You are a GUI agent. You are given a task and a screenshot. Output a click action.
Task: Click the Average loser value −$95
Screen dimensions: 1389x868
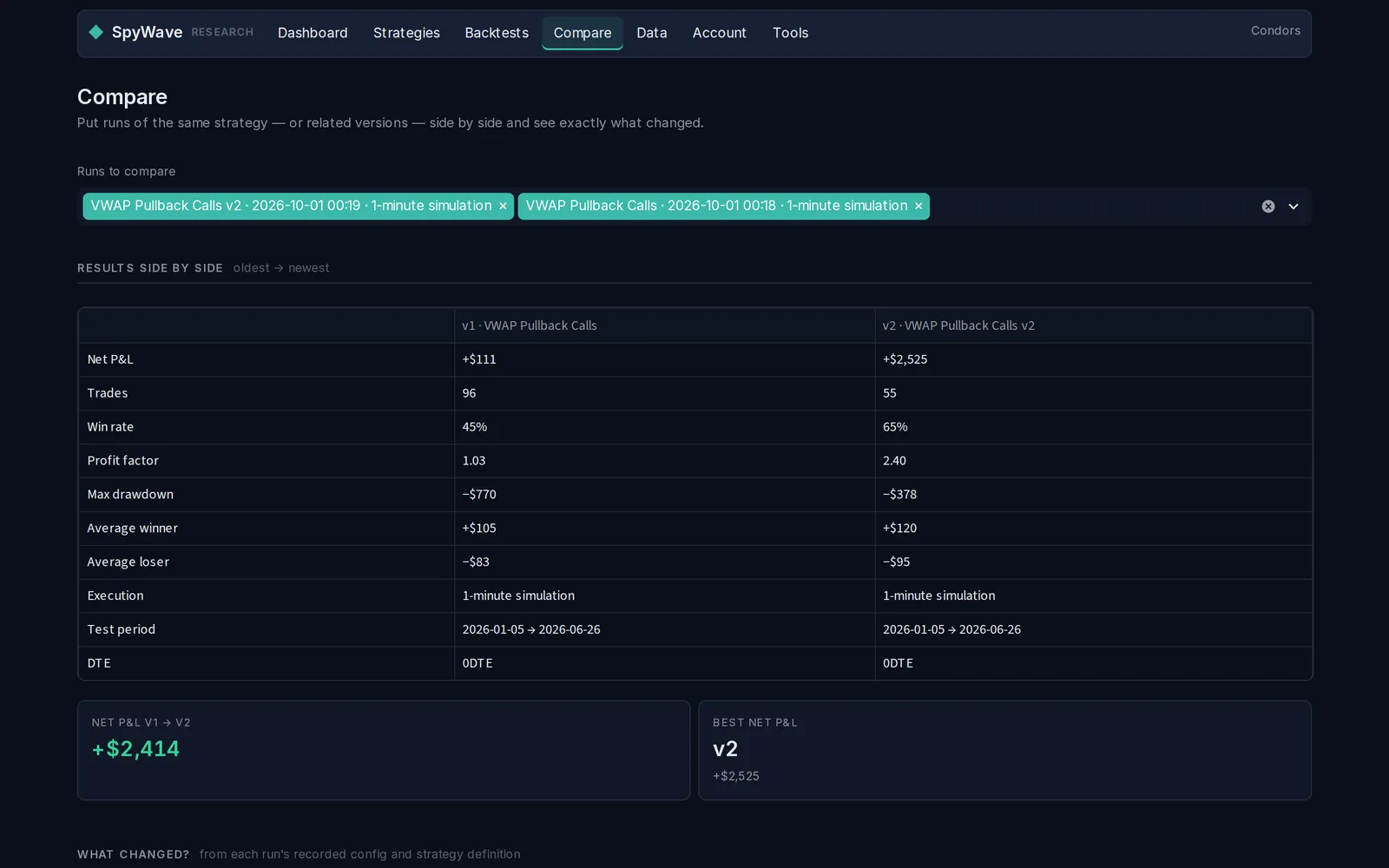coord(896,562)
